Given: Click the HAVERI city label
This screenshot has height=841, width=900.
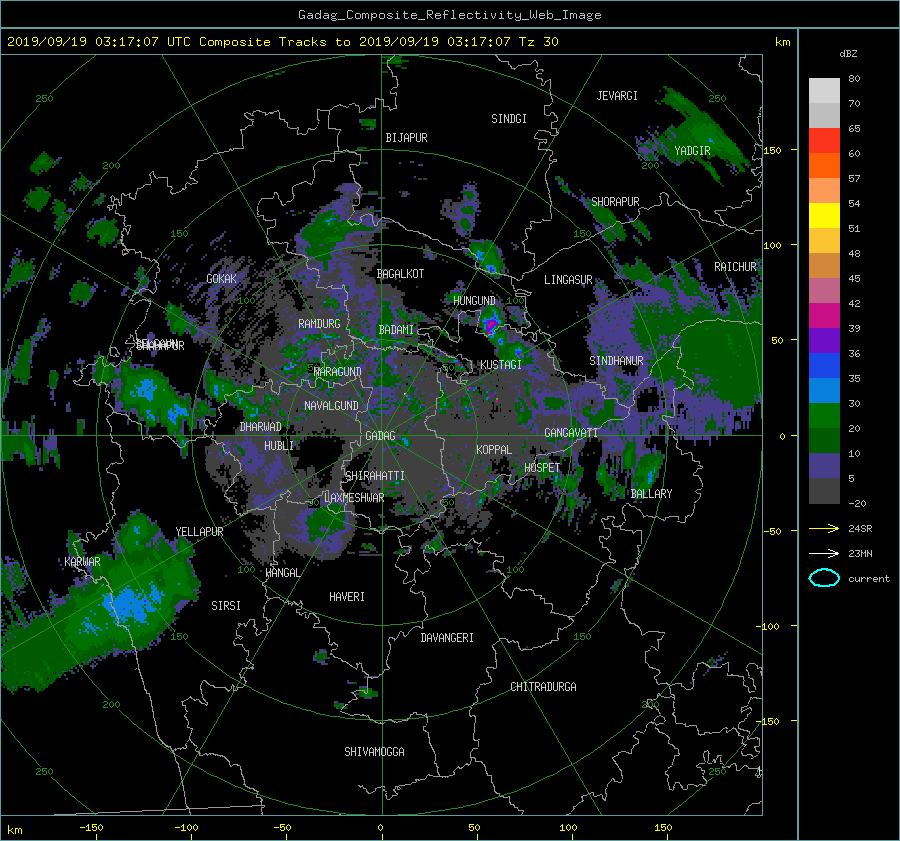Looking at the screenshot, I should (347, 597).
